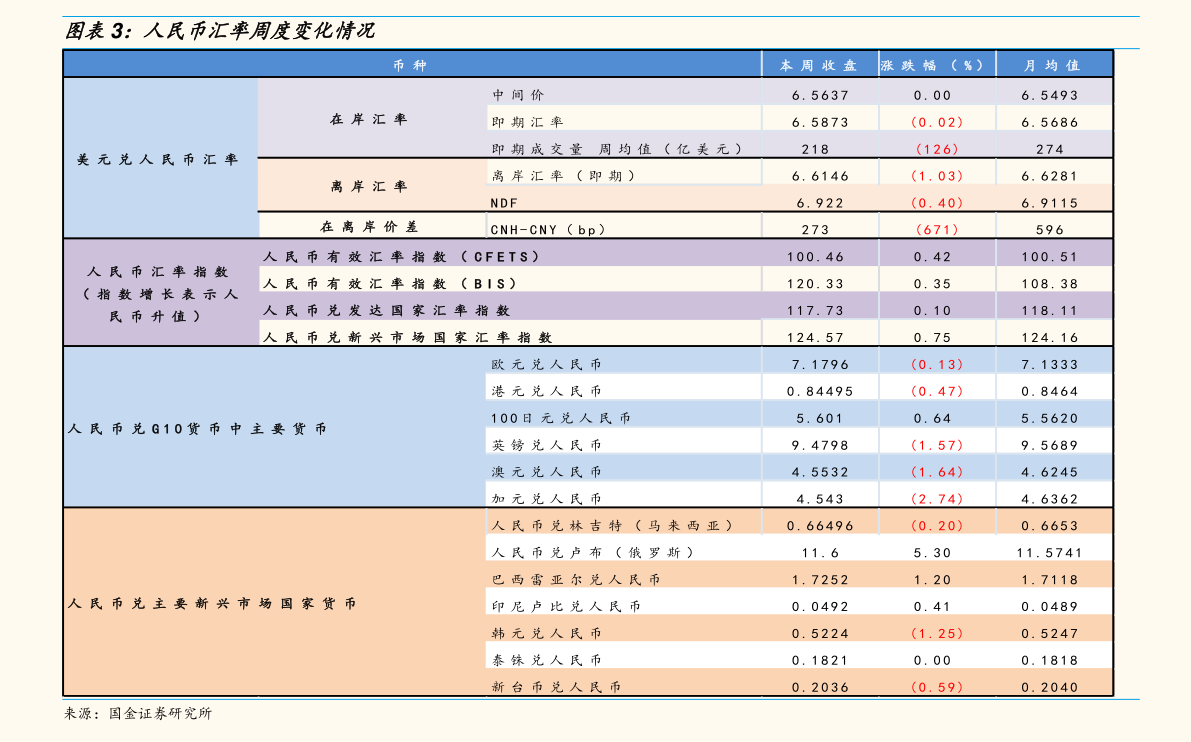Select the 在离岸价差 row label
Screen dimensions: 1191x742
click(369, 226)
